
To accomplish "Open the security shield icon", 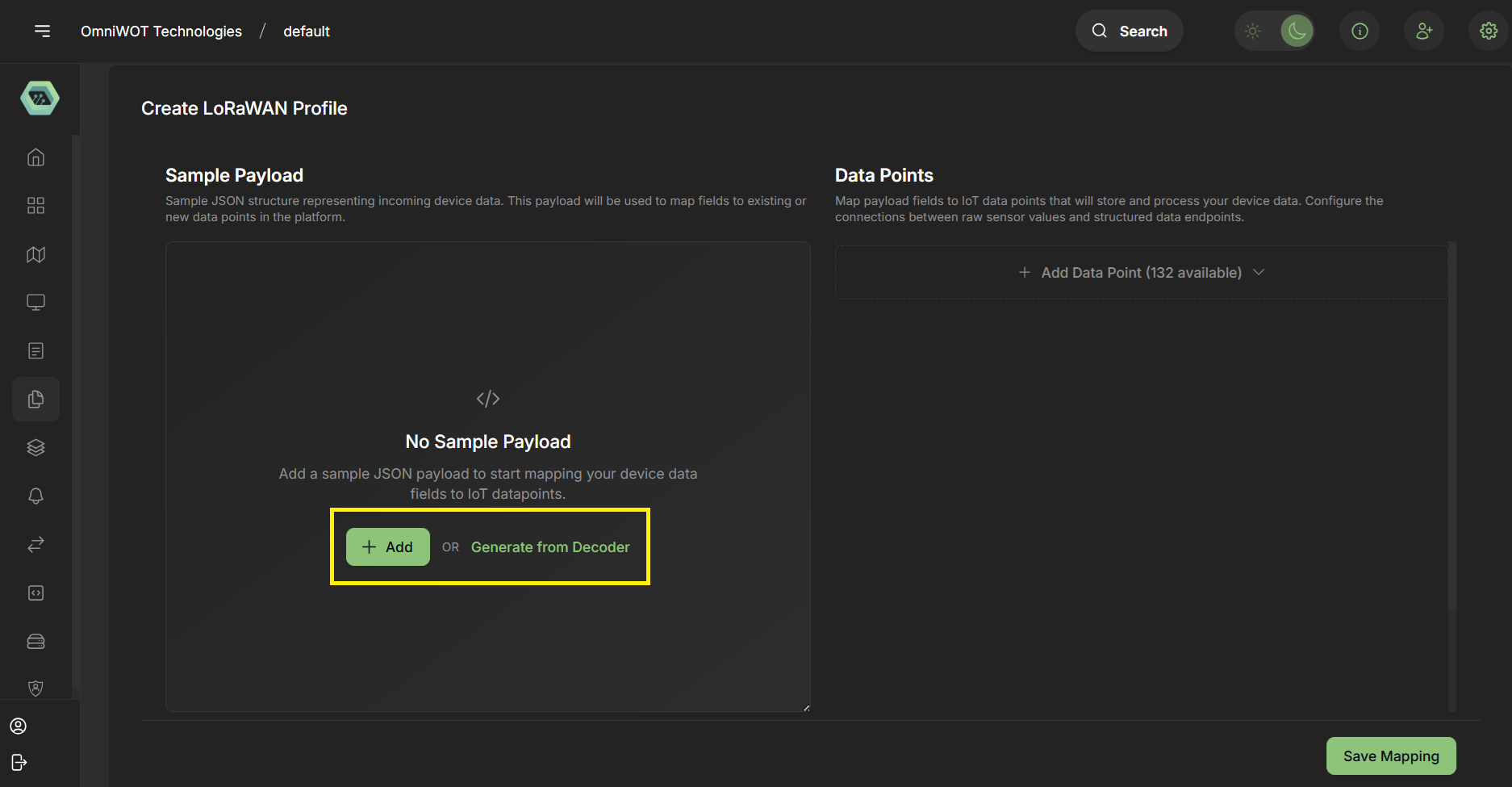I will (36, 688).
